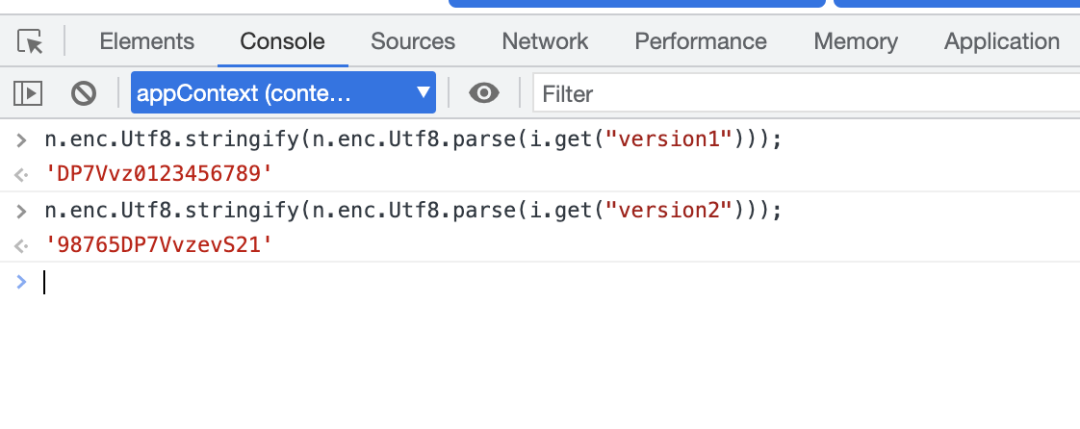Open the Sources tab

[x=413, y=42]
